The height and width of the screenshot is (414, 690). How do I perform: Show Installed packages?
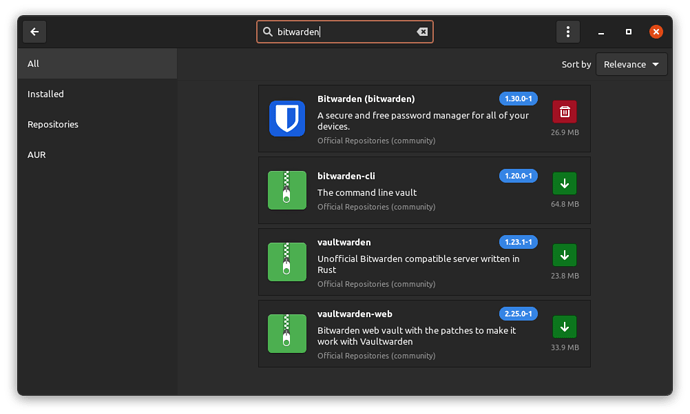point(97,94)
